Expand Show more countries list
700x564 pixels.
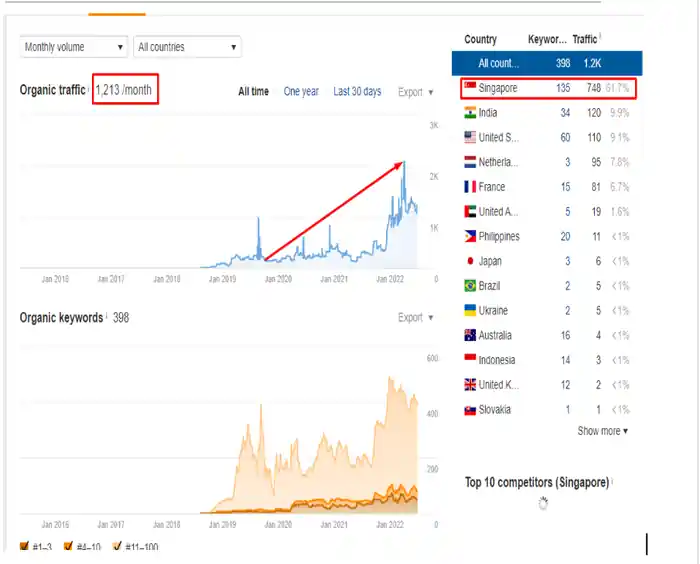[603, 431]
